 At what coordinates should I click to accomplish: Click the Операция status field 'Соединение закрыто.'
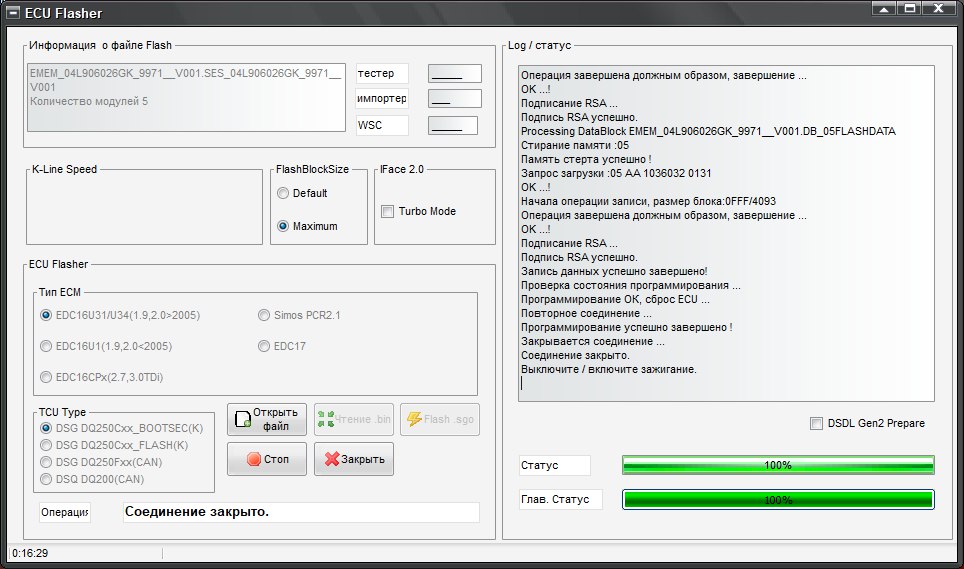301,512
